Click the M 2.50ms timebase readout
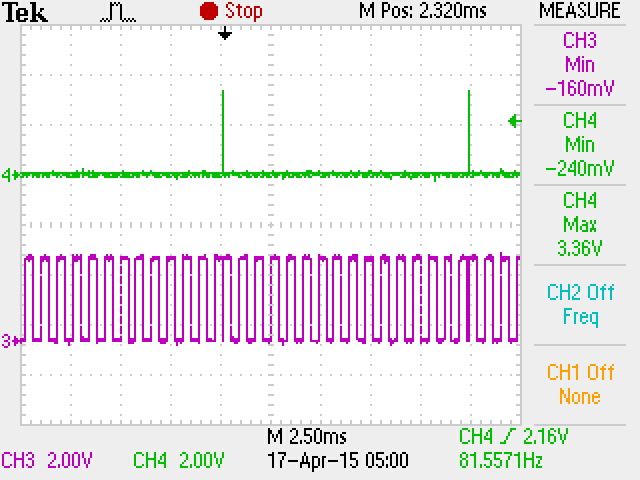 point(307,436)
